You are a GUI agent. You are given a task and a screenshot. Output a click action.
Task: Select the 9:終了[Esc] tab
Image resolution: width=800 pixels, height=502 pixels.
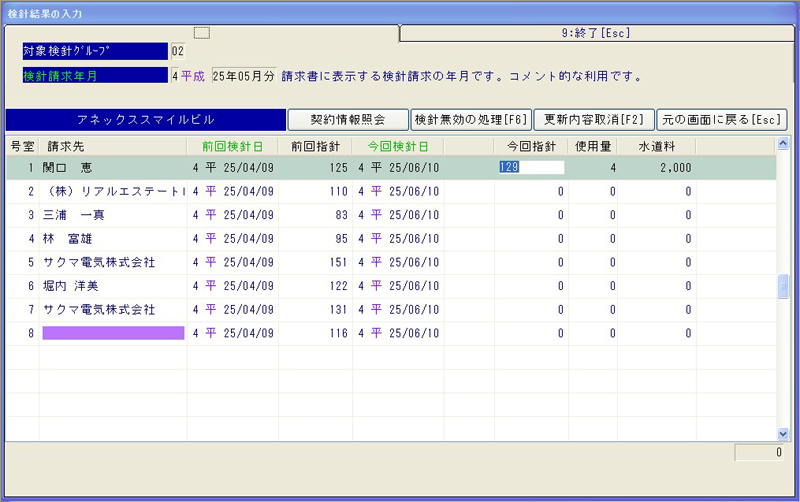click(595, 33)
